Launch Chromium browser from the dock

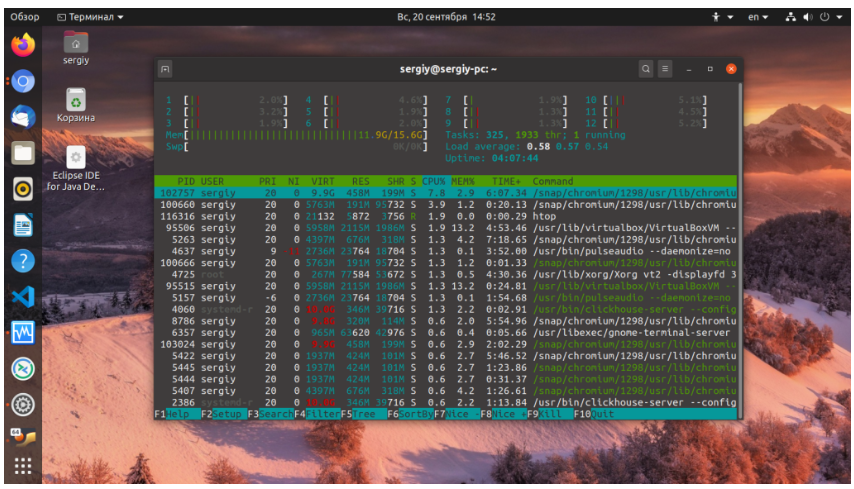(23, 82)
